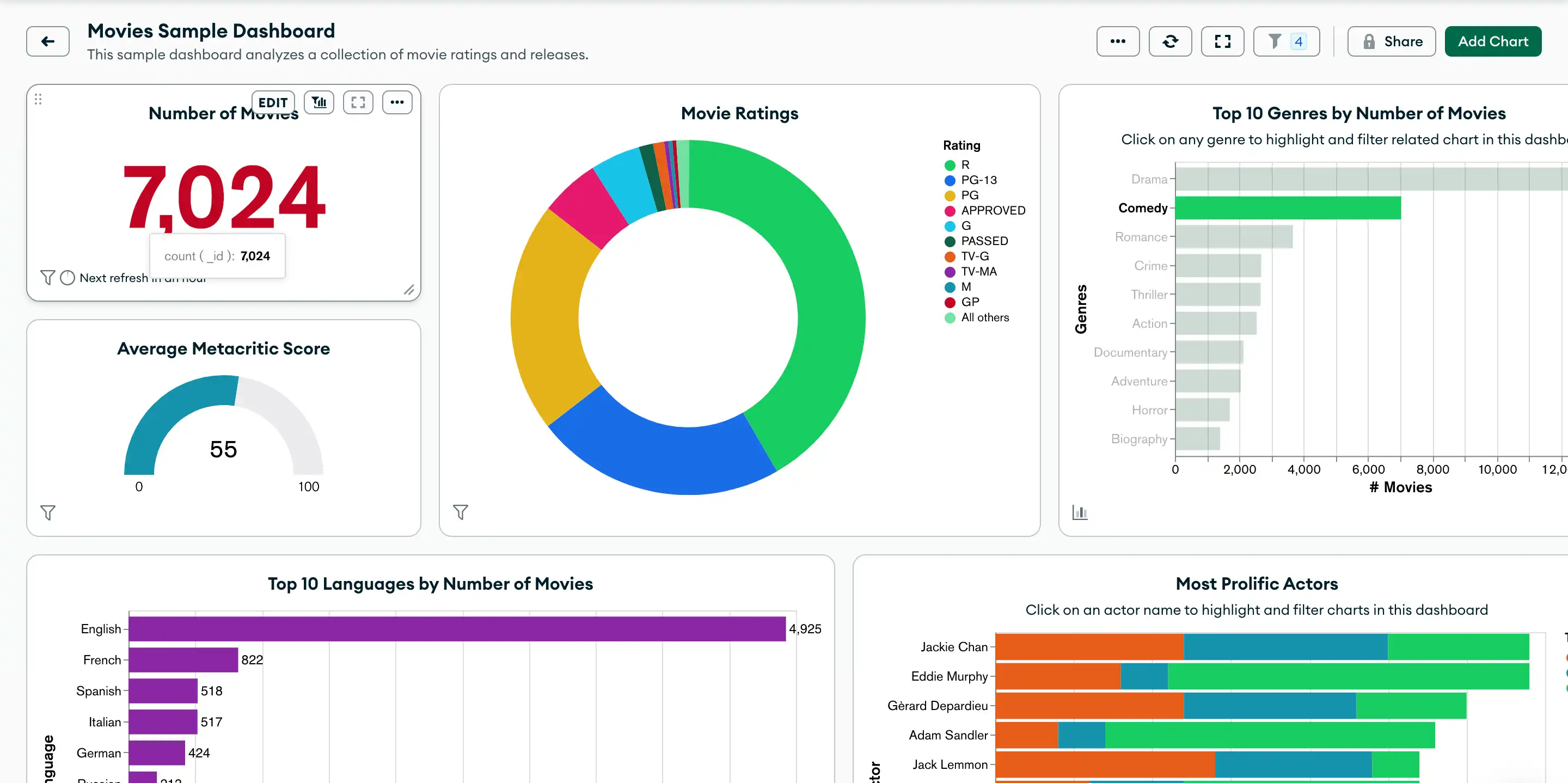Click the scheduled refresh indicator on Number of Movies card
Viewport: 1568px width, 783px height.
click(x=67, y=278)
